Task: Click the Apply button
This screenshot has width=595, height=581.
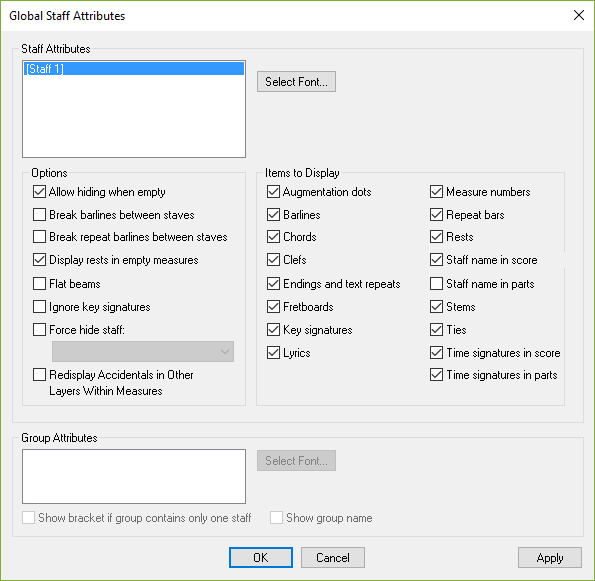Action: pyautogui.click(x=549, y=557)
